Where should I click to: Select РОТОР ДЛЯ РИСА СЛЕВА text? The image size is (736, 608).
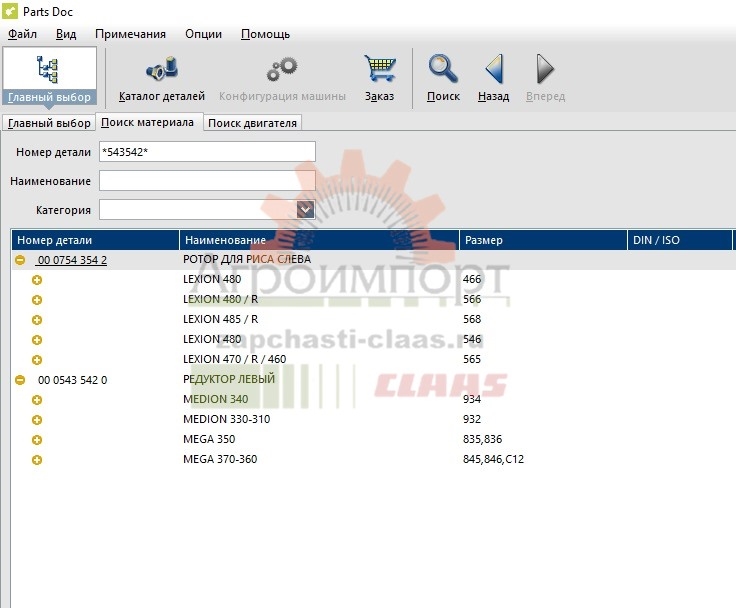247,259
